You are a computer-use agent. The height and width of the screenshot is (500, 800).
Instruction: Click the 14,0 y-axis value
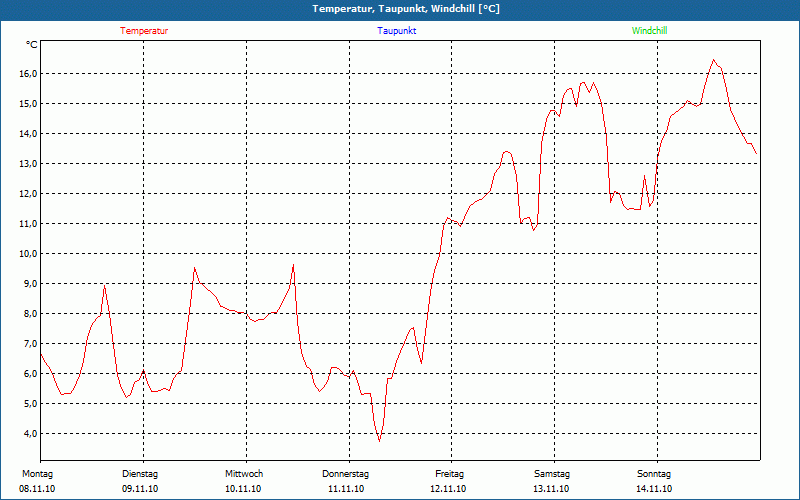click(x=28, y=134)
